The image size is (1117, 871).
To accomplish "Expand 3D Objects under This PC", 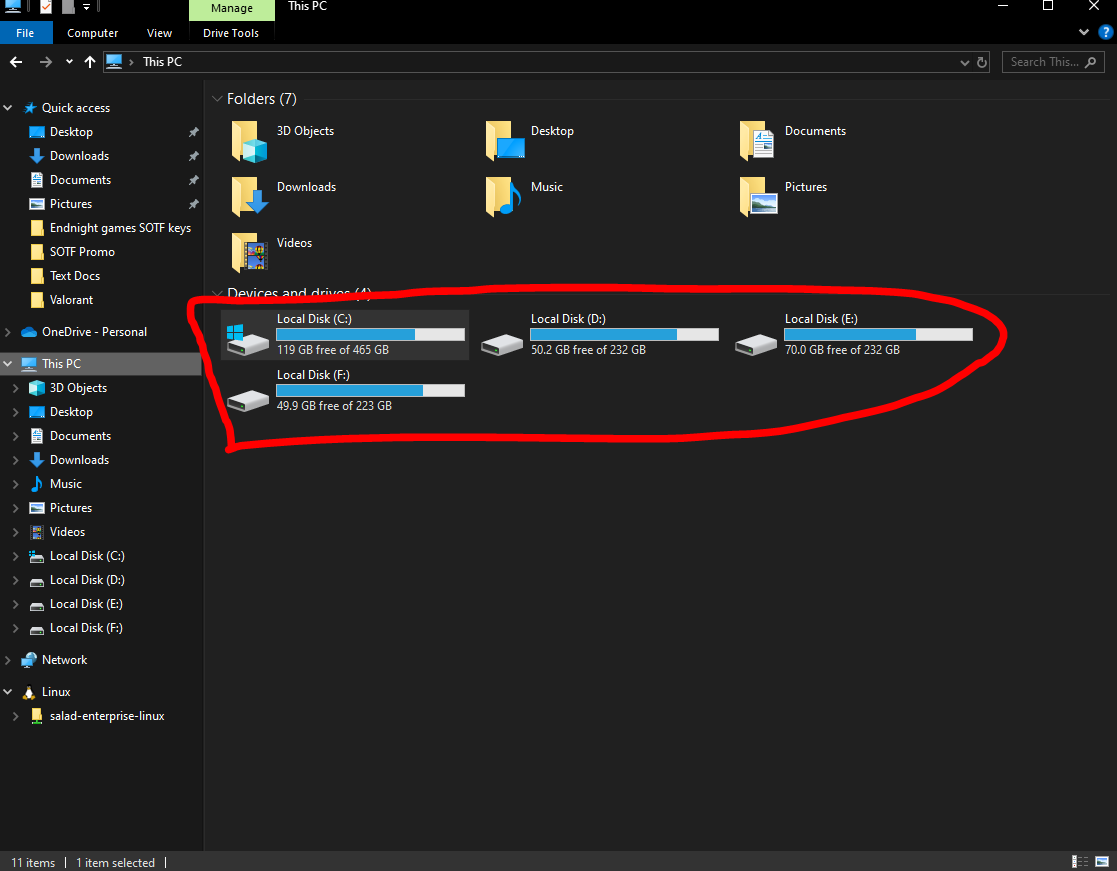I will pos(16,387).
